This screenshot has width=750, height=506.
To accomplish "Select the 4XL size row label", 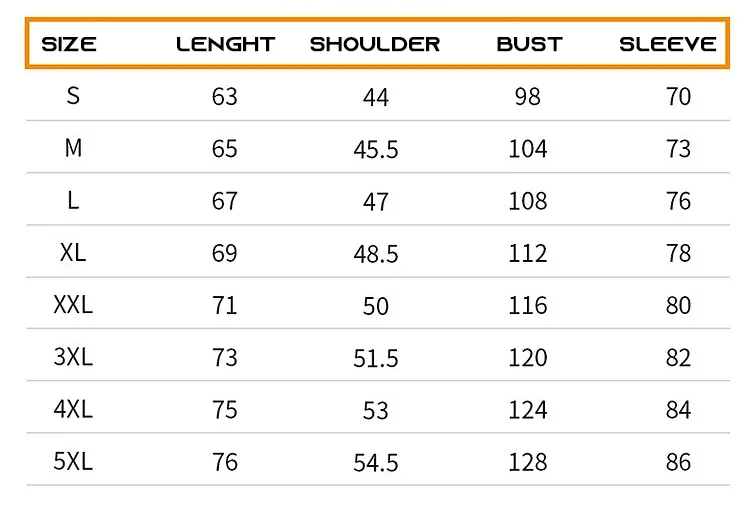I will 73,409.
